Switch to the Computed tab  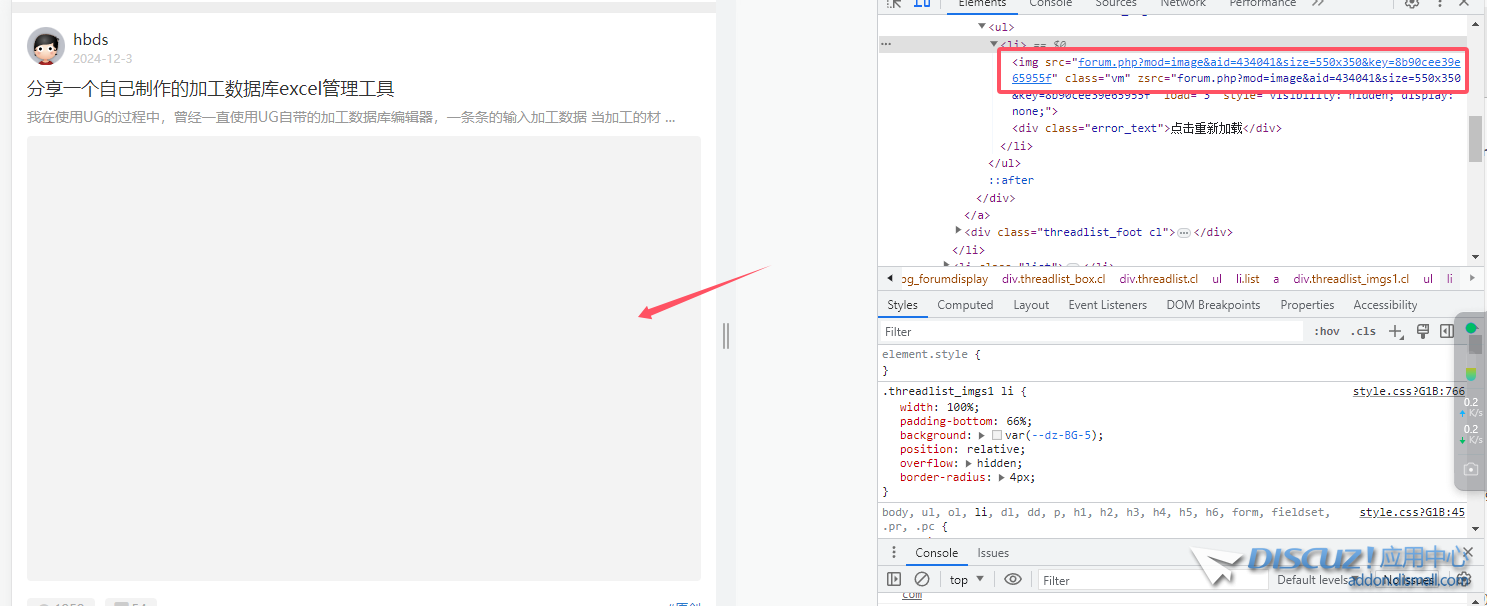pyautogui.click(x=965, y=305)
